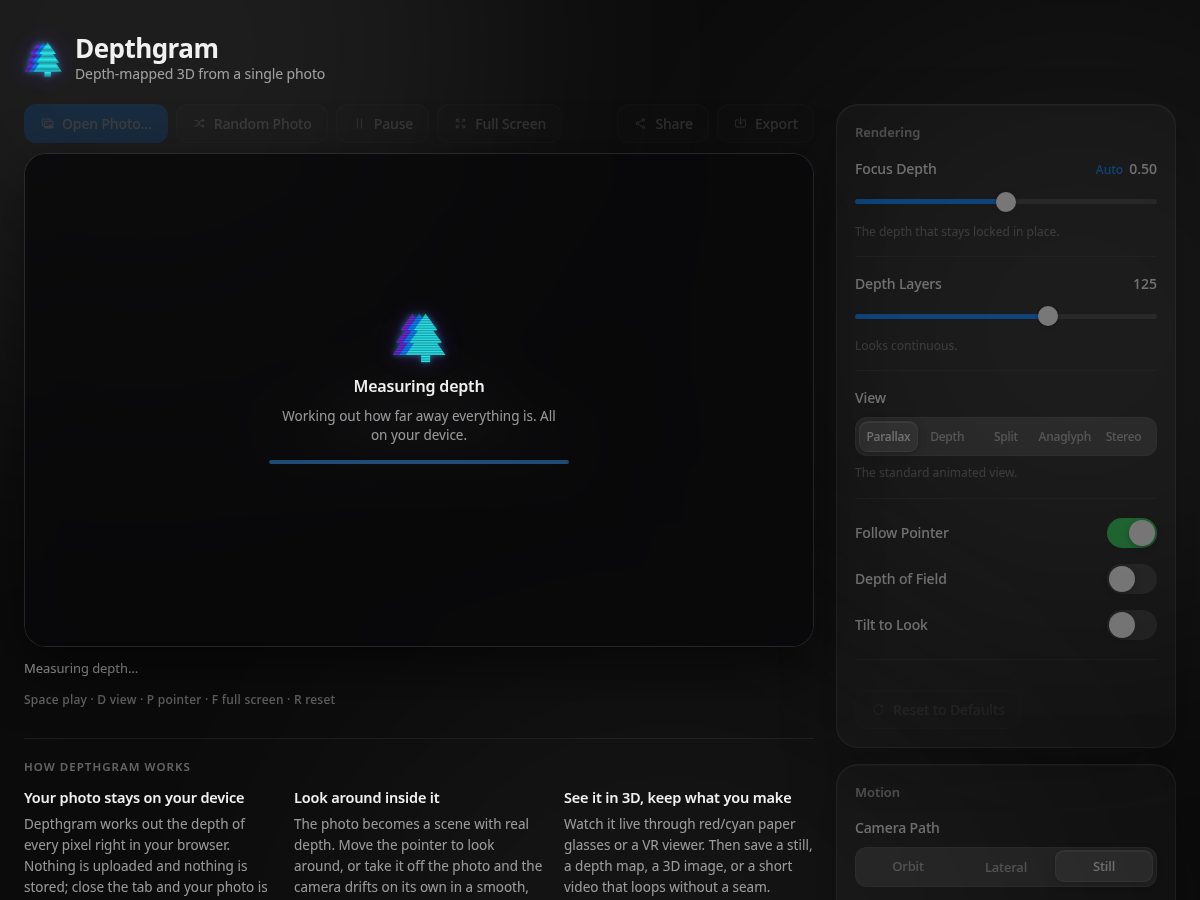Enable the Tilt to Look toggle
The image size is (1200, 900).
pyautogui.click(x=1131, y=625)
